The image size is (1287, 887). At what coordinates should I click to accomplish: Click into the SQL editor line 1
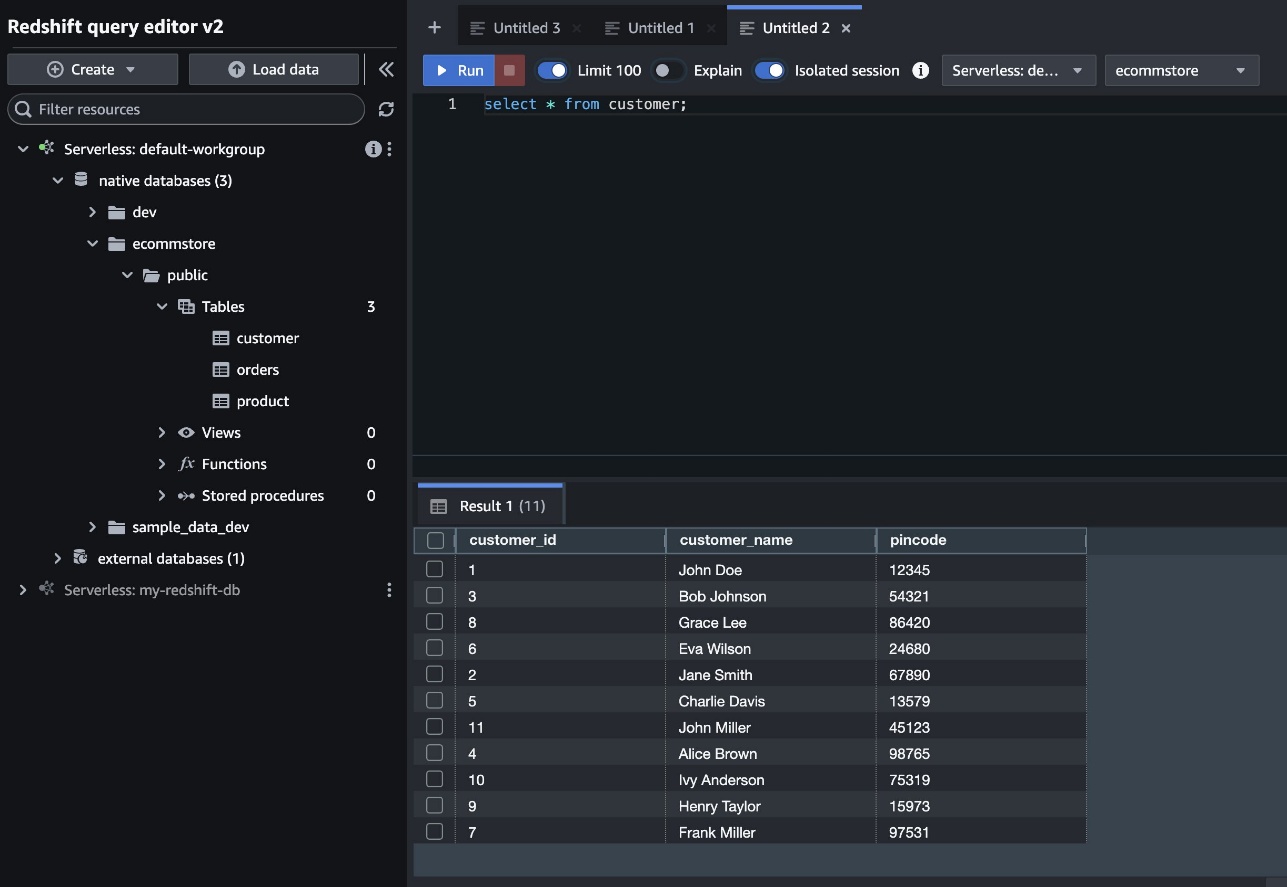884,104
